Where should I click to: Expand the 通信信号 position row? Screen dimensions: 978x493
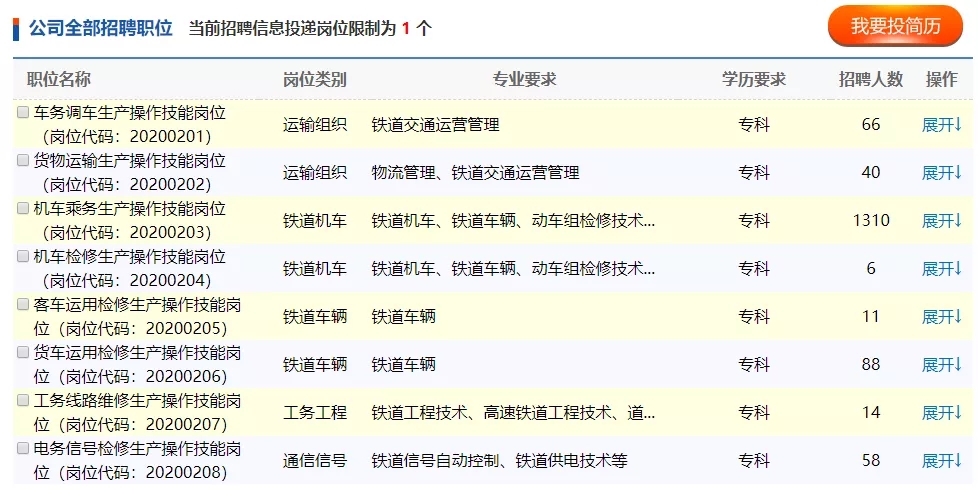941,461
